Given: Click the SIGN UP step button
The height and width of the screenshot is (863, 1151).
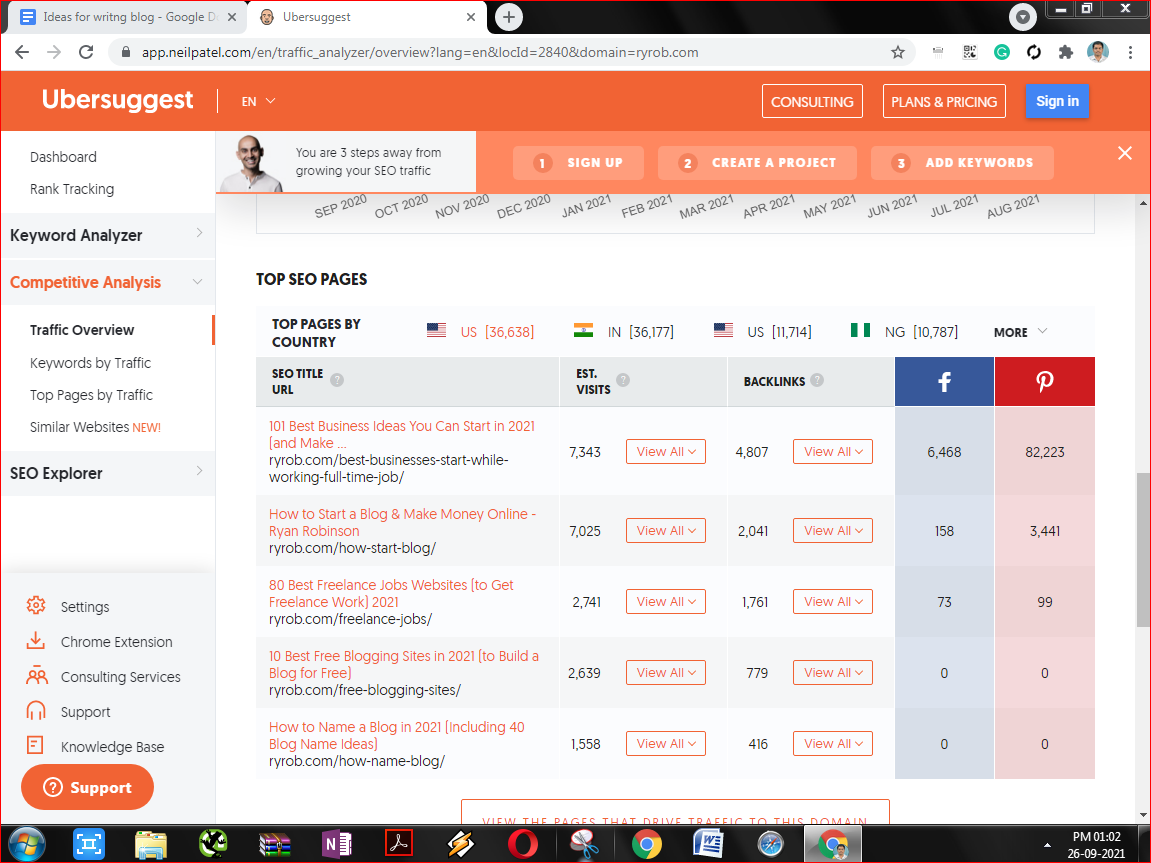Looking at the screenshot, I should [x=578, y=163].
